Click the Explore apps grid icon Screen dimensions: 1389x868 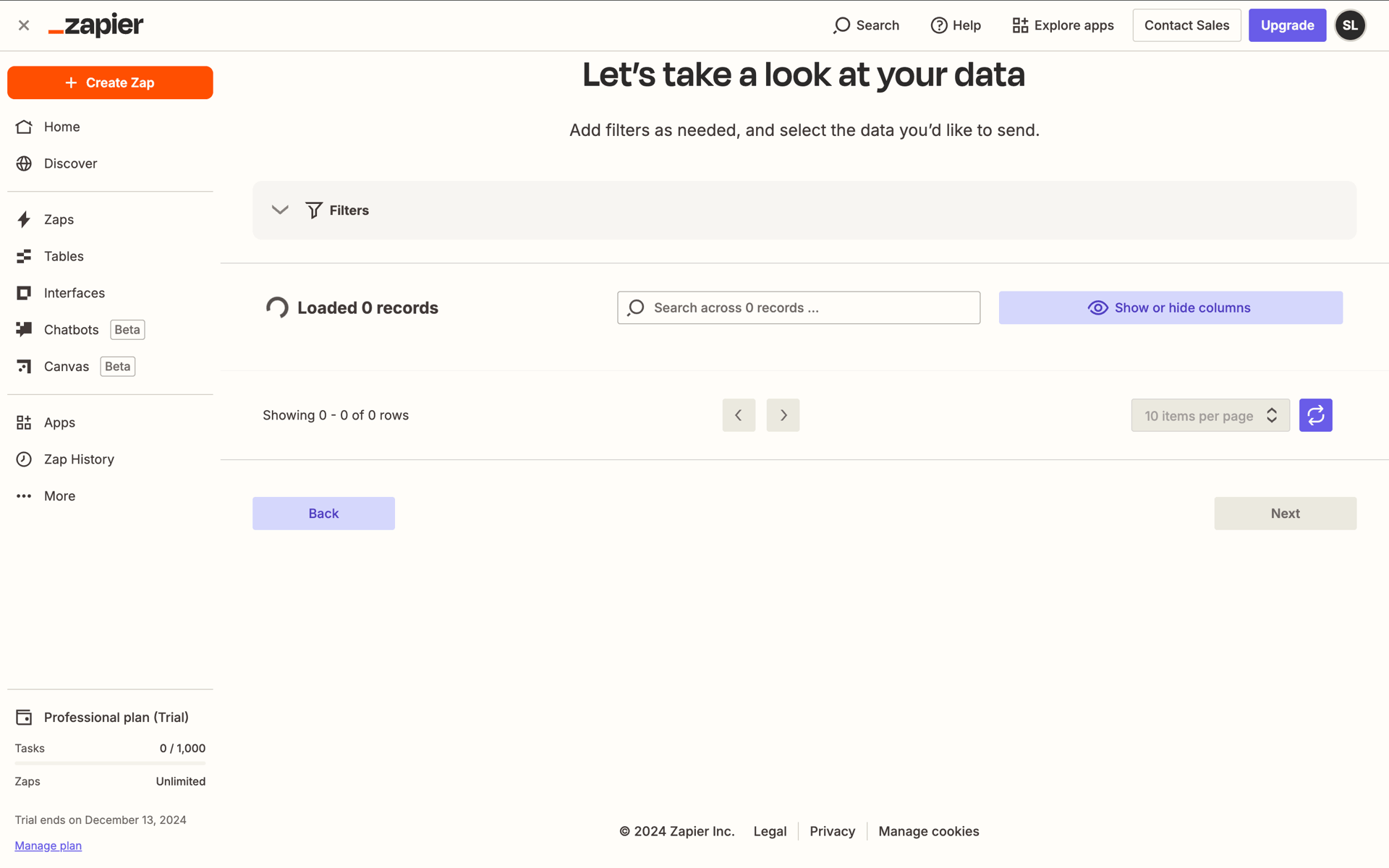(x=1020, y=25)
